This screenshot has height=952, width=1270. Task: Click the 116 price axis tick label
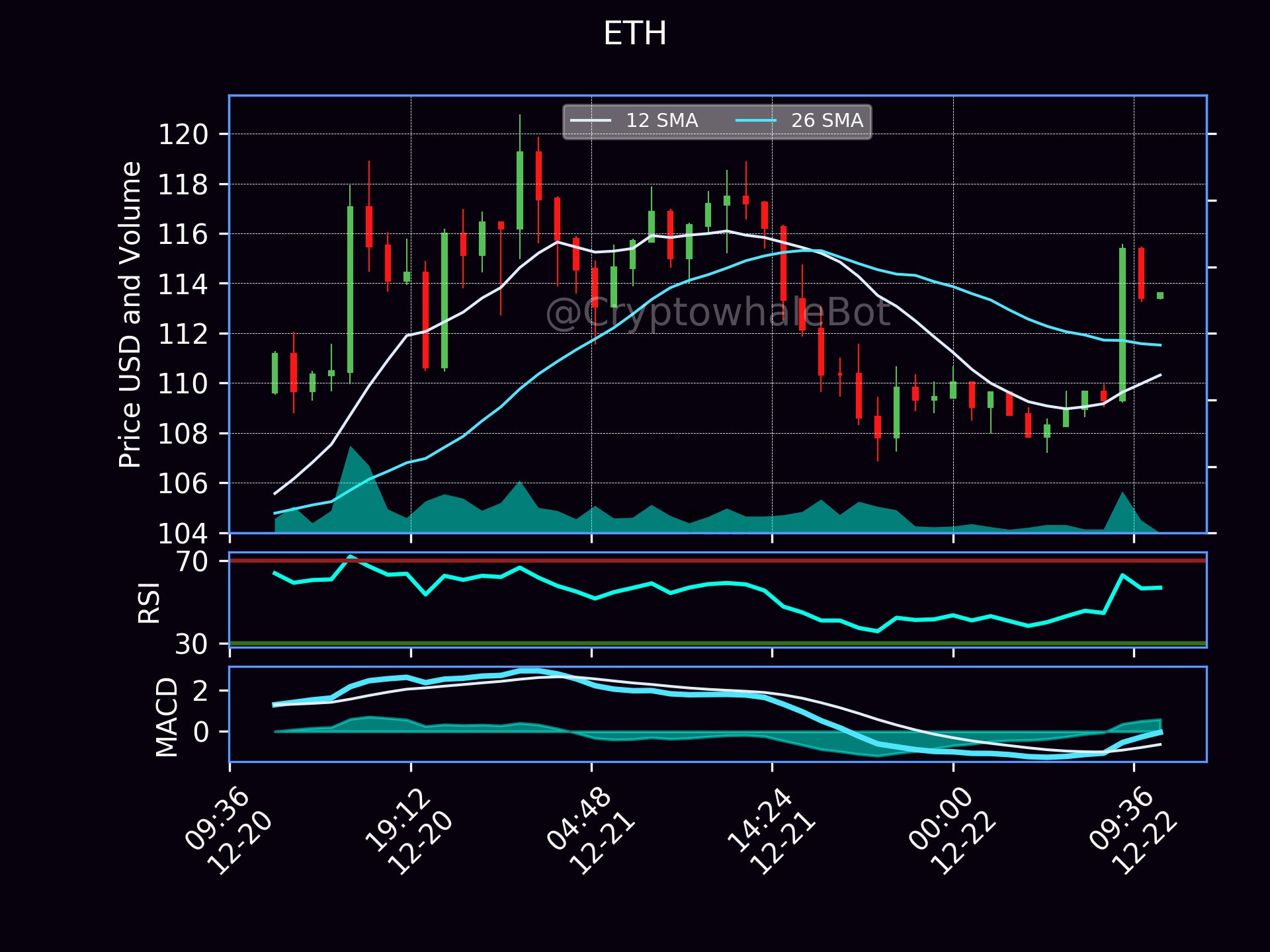pos(183,235)
